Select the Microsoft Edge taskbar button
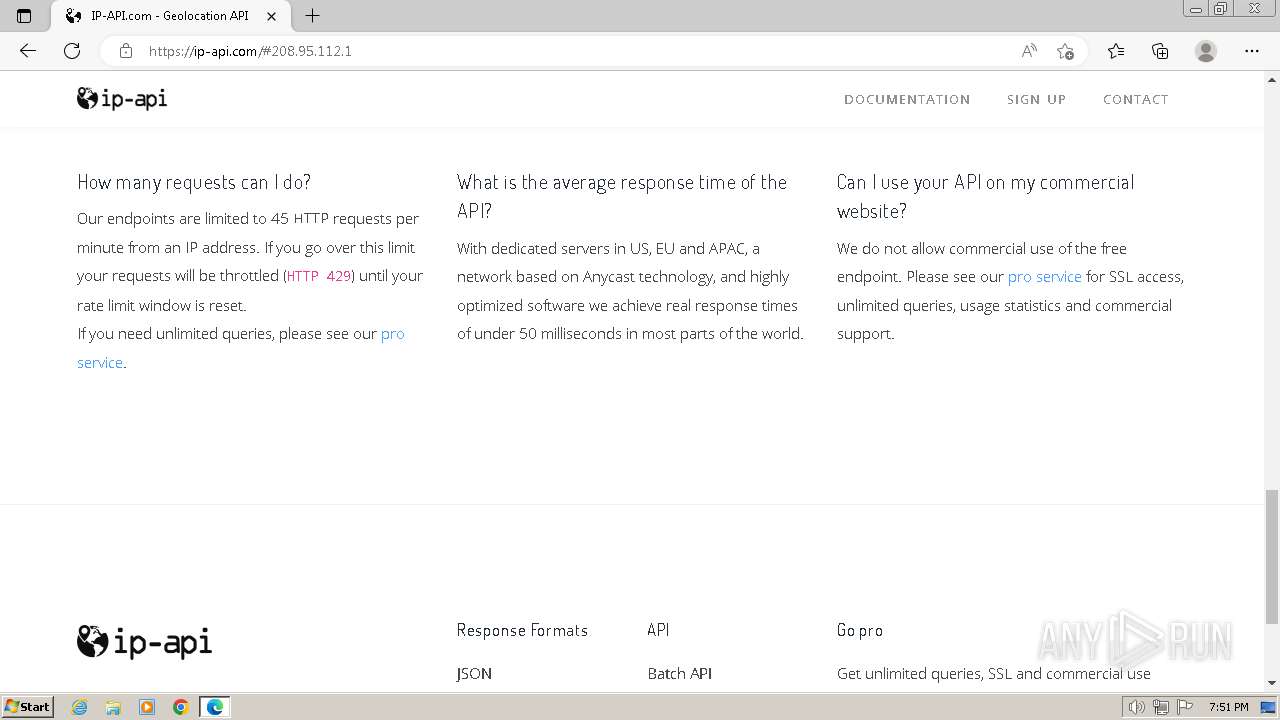Screen dimensions: 1280x720 [x=215, y=707]
